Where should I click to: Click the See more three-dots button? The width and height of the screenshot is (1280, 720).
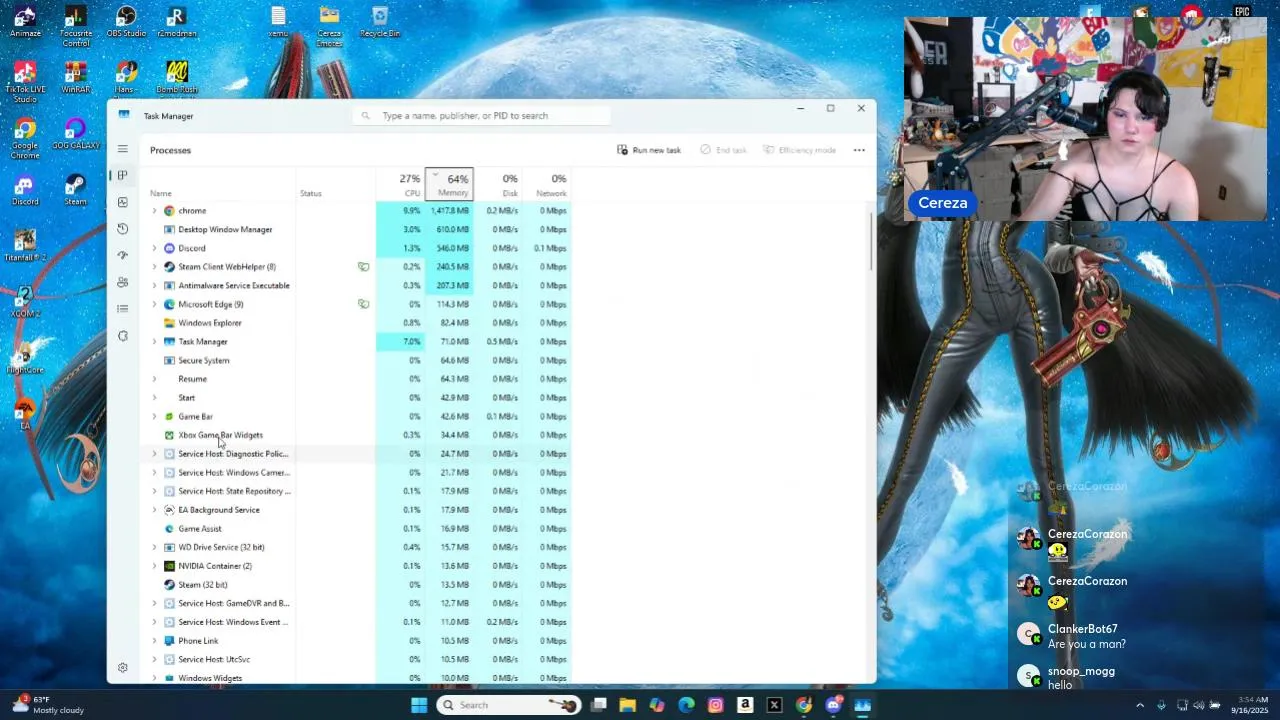pos(859,150)
